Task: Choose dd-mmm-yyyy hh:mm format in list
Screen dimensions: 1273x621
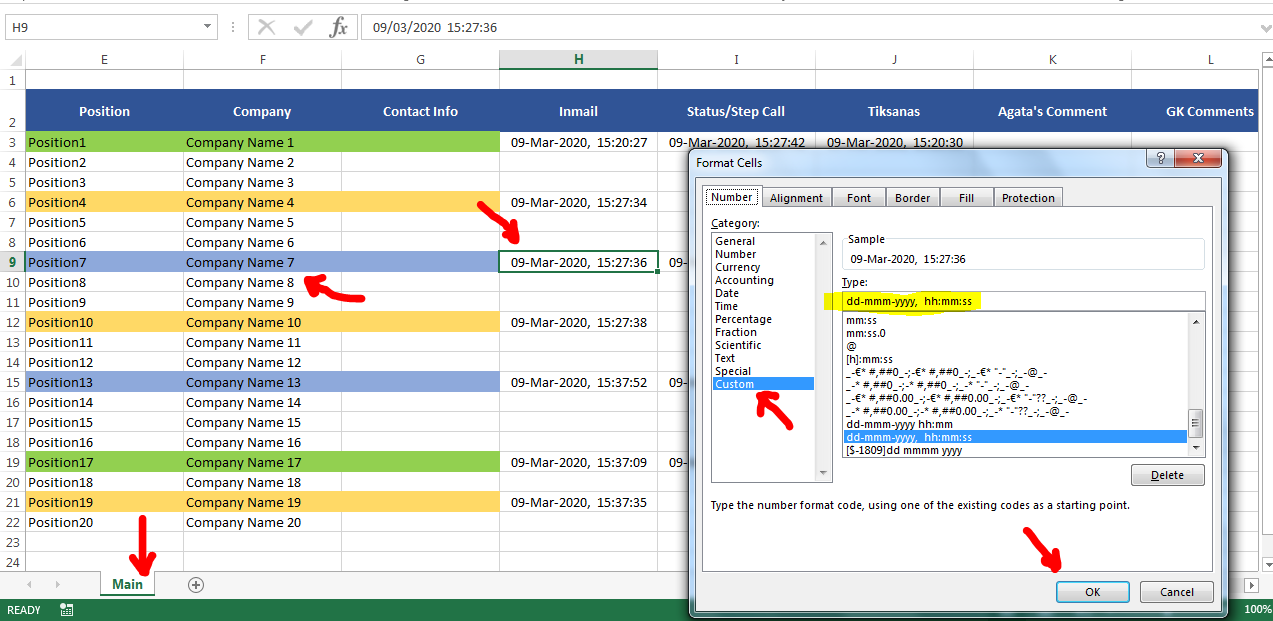Action: click(1015, 424)
